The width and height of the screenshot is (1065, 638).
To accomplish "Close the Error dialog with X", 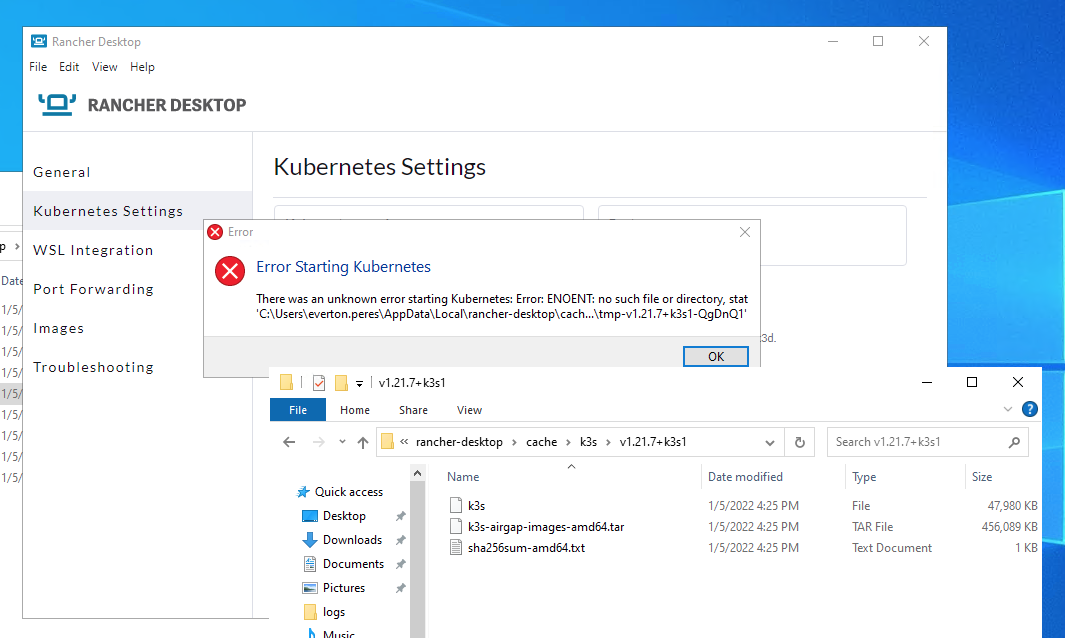I will point(744,232).
